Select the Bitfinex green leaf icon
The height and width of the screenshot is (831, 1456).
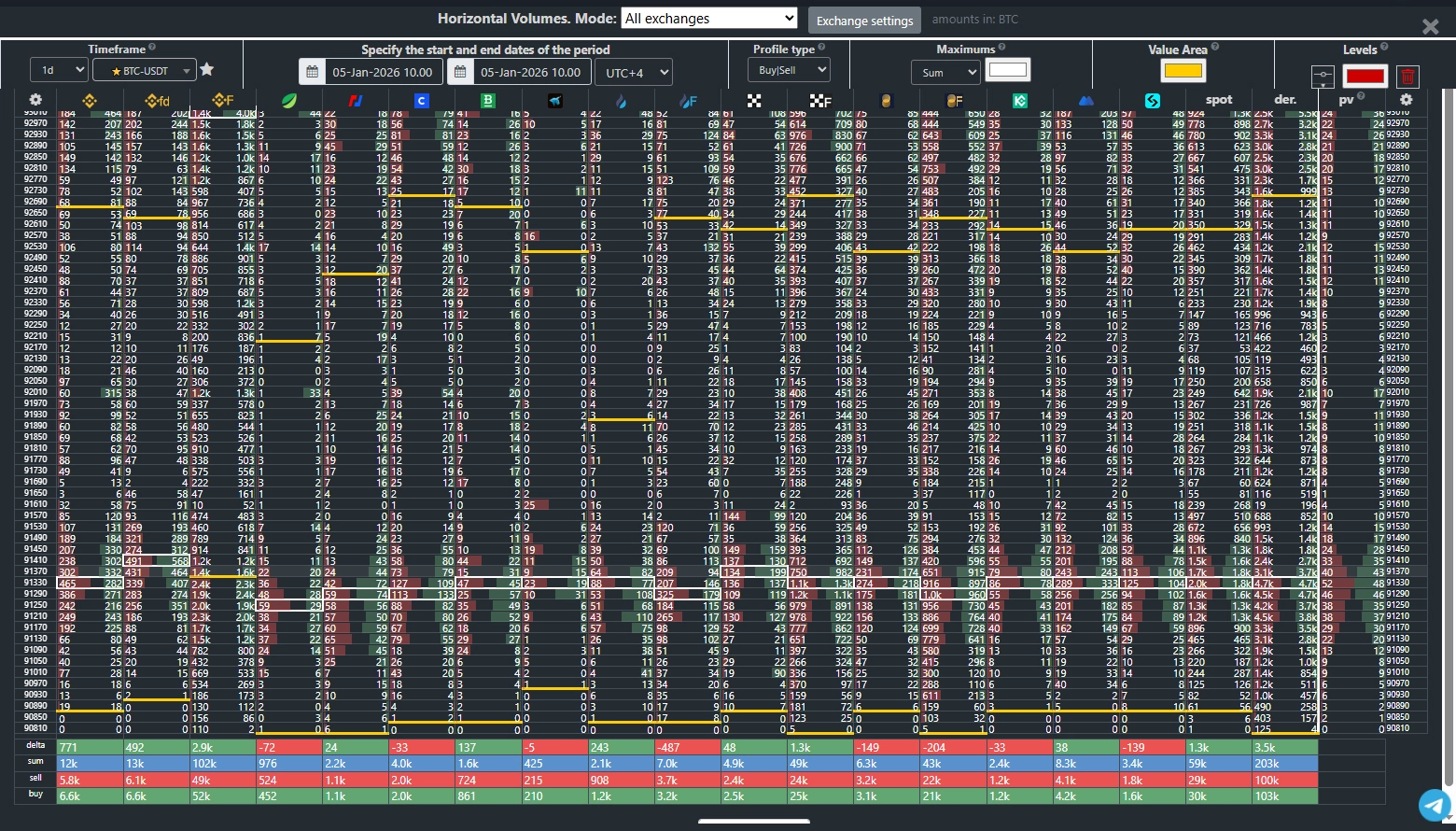[289, 101]
